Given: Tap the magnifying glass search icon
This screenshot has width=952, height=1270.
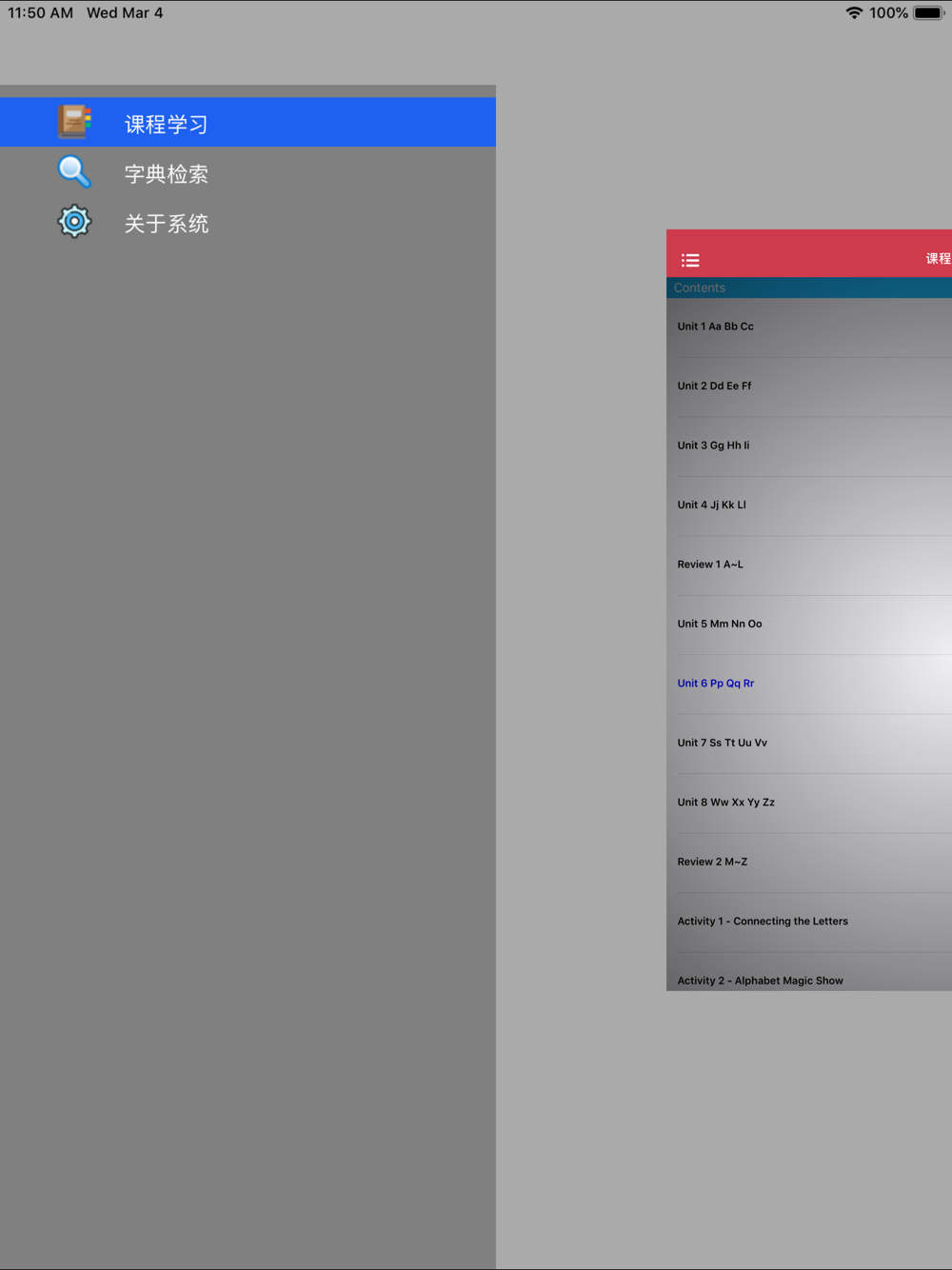Looking at the screenshot, I should point(74,171).
